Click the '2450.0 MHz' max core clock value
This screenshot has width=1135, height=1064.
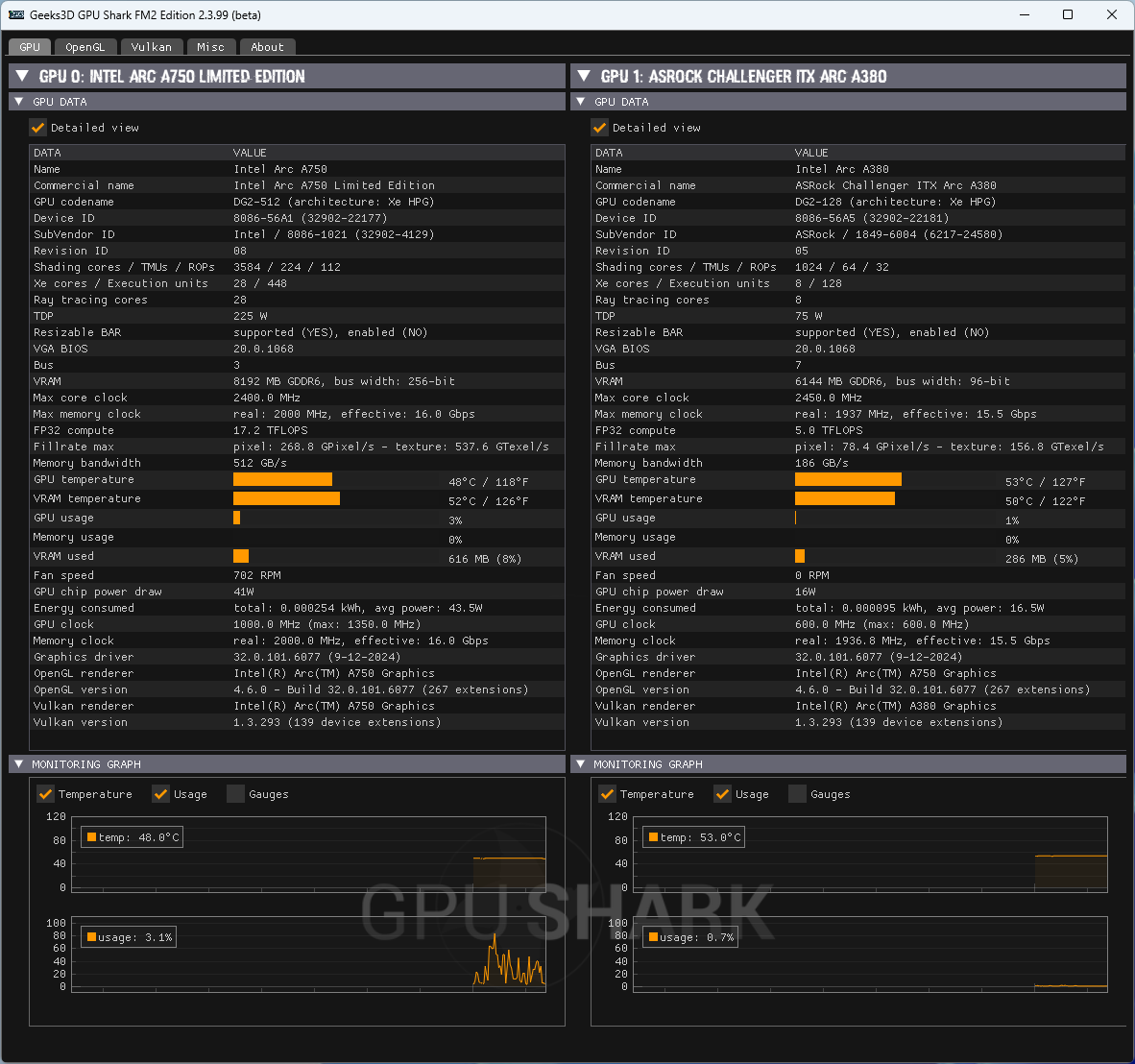[x=828, y=399]
